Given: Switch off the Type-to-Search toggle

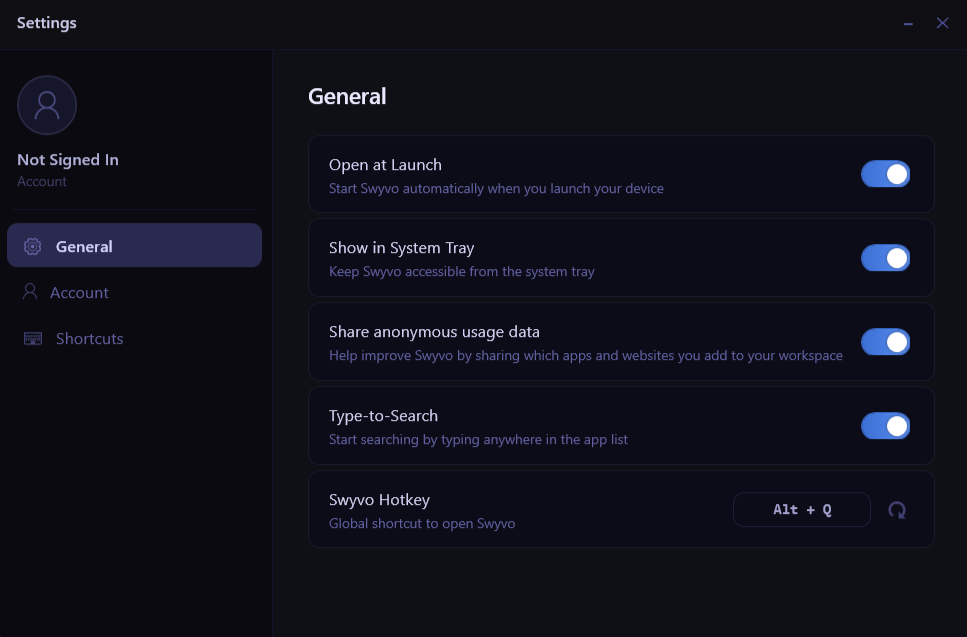Looking at the screenshot, I should (886, 425).
